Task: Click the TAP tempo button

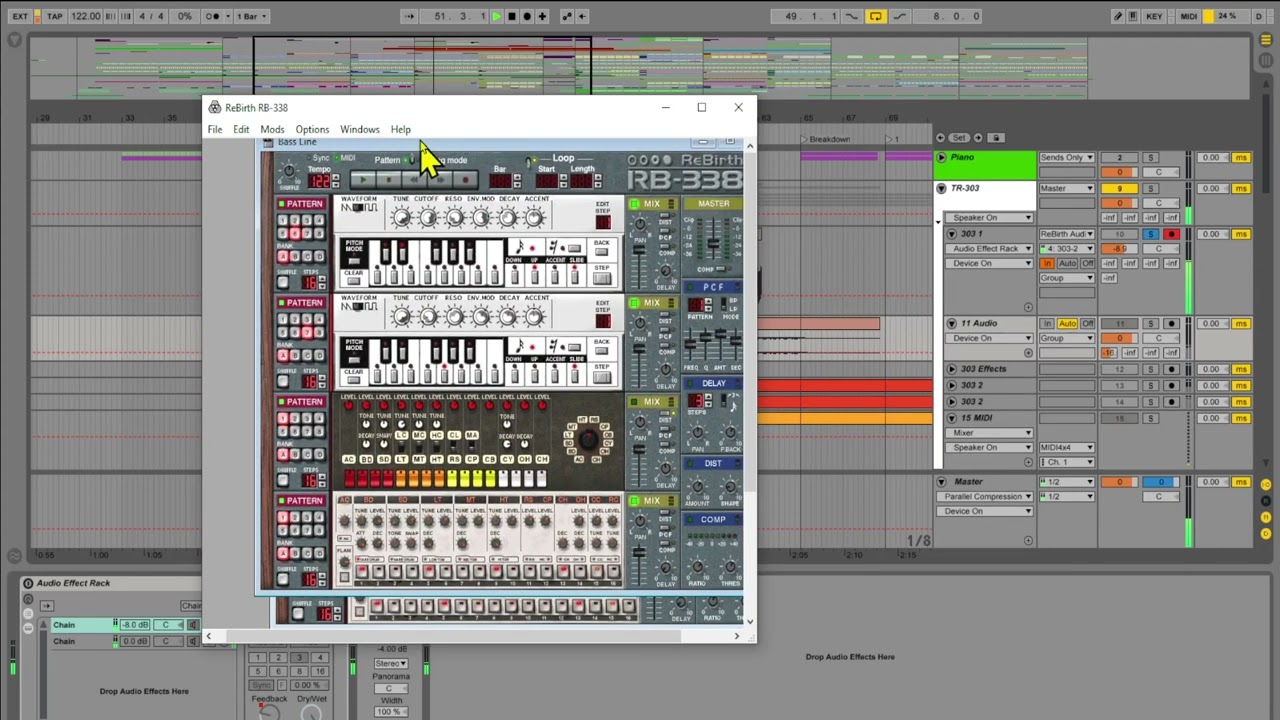Action: pos(54,16)
